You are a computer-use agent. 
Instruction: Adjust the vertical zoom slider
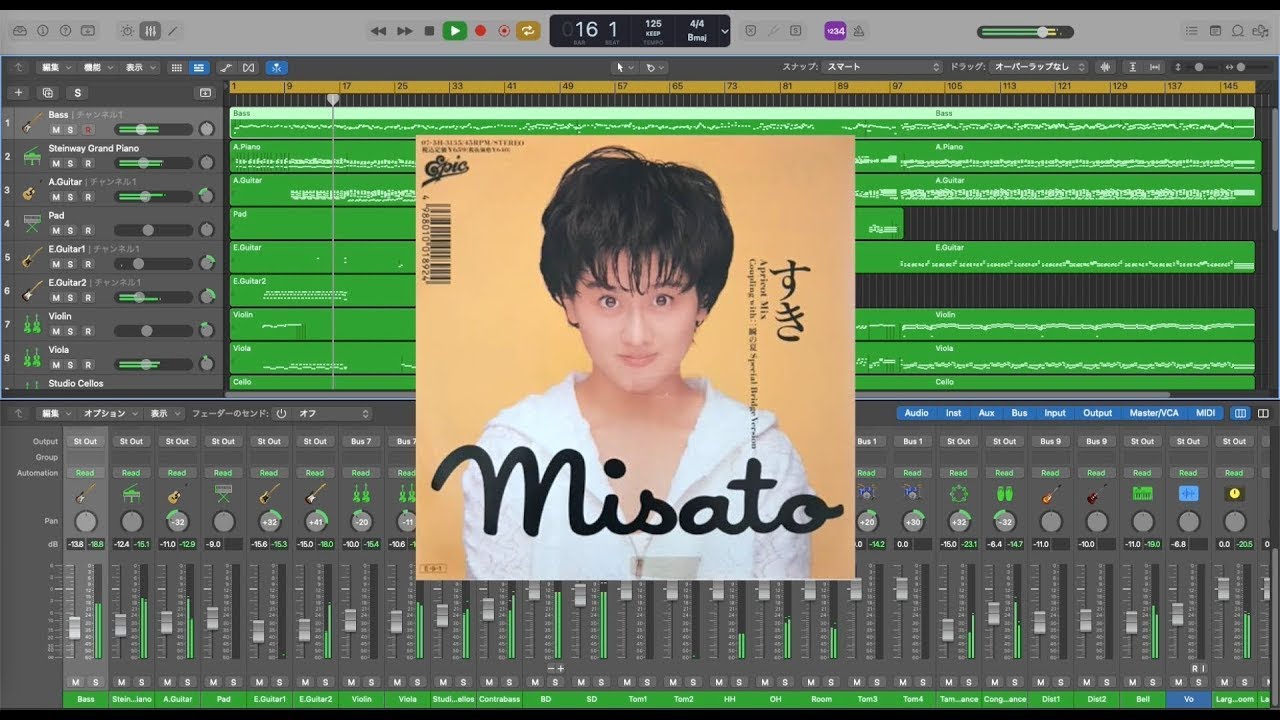tap(1199, 67)
